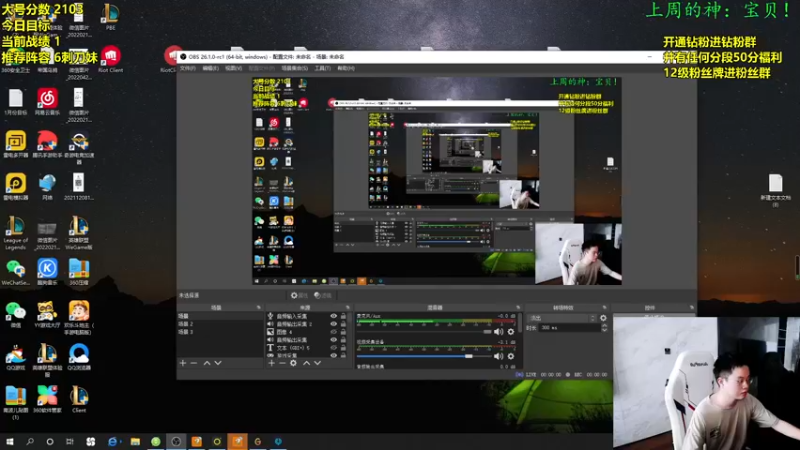
Task: Open Task View on taskbar
Action: (x=69, y=441)
